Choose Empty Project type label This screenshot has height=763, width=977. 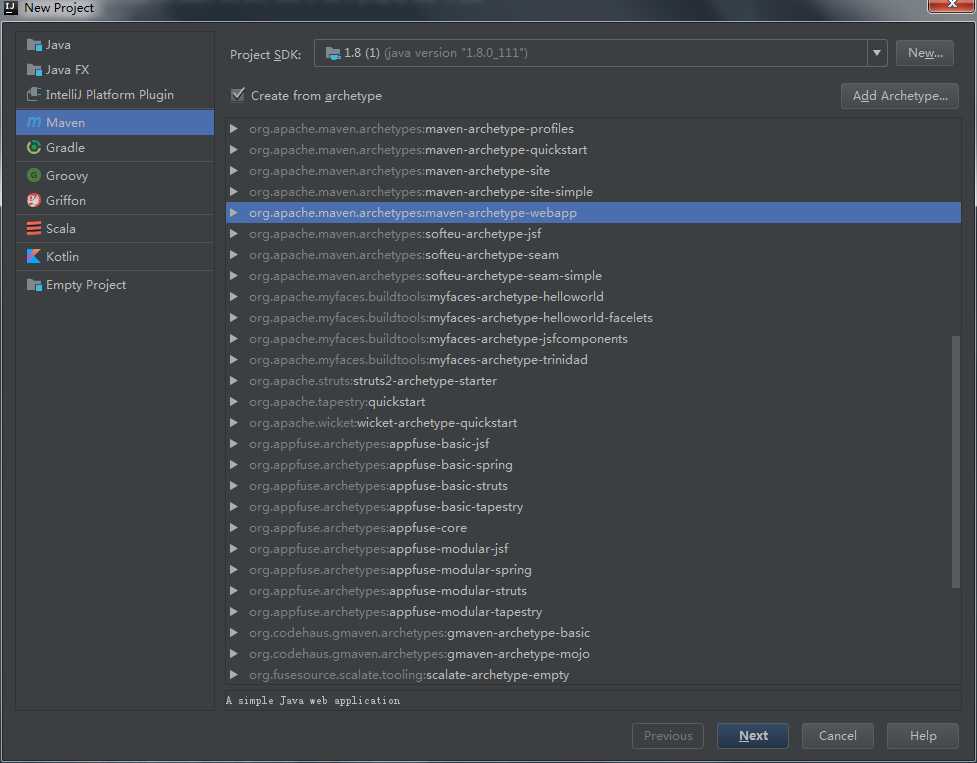[86, 285]
